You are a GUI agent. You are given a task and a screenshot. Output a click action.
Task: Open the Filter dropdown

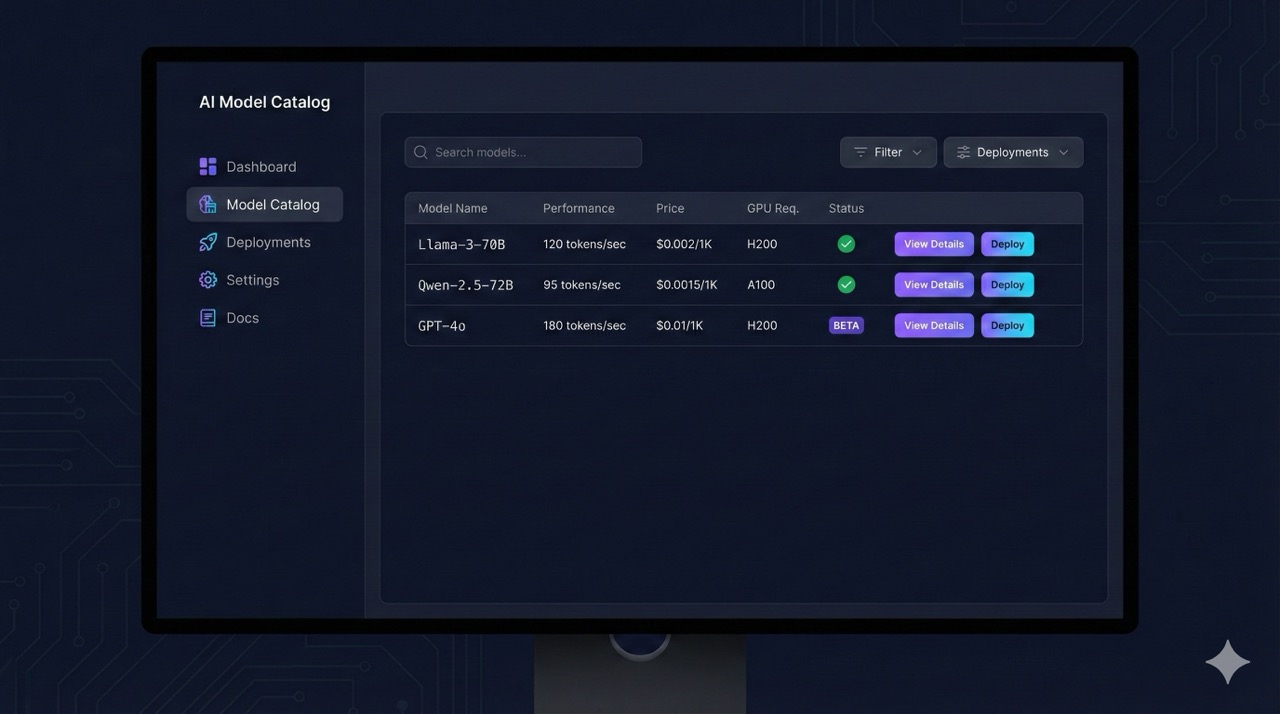pos(888,151)
